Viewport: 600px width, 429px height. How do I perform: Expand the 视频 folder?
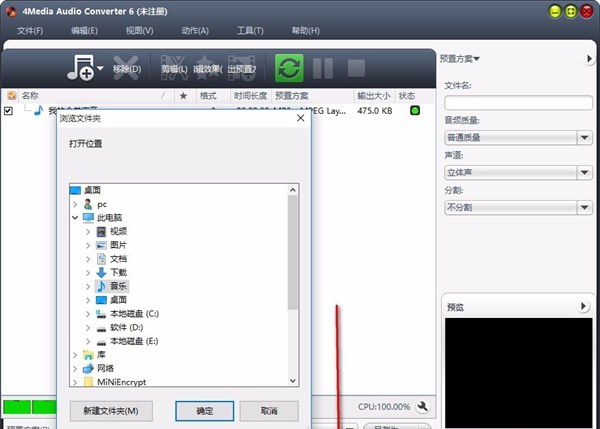[88, 232]
